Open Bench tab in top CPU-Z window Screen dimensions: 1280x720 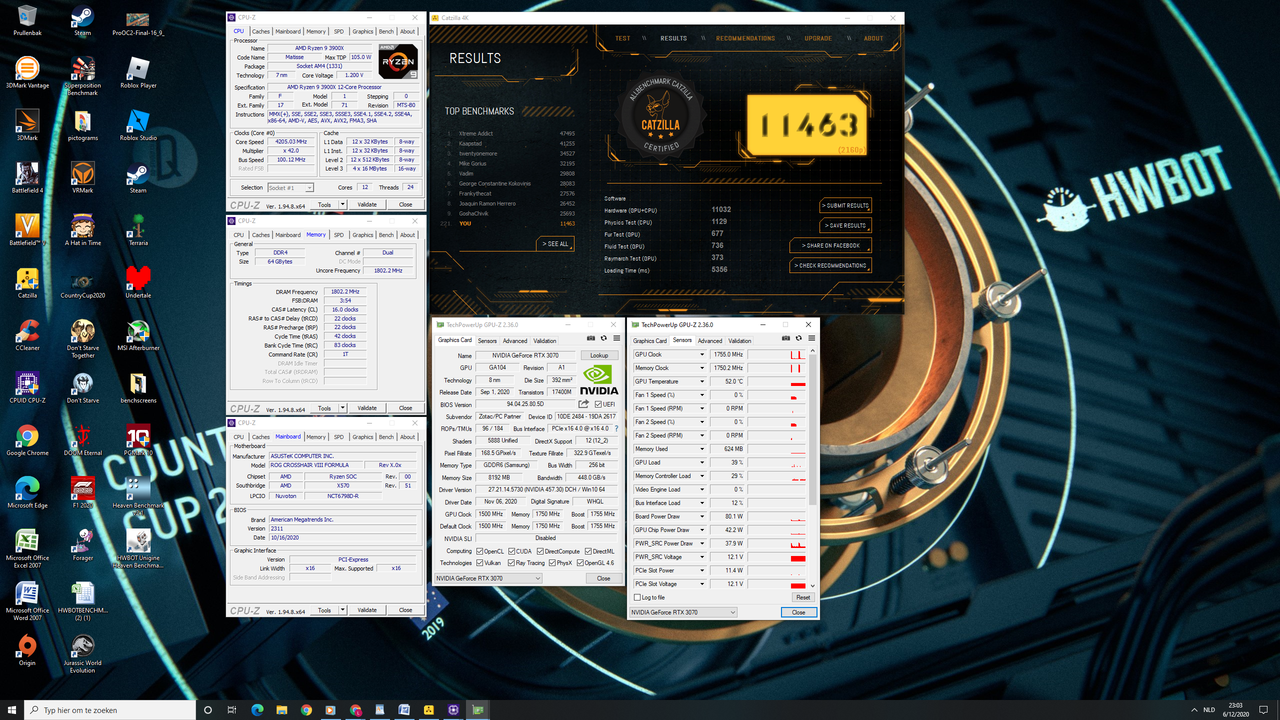pyautogui.click(x=386, y=31)
